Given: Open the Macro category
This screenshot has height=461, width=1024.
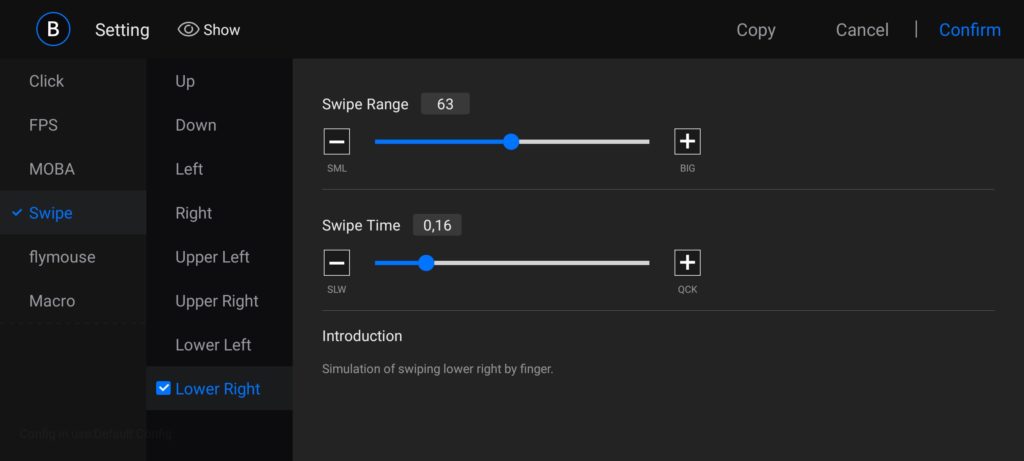Looking at the screenshot, I should [52, 301].
